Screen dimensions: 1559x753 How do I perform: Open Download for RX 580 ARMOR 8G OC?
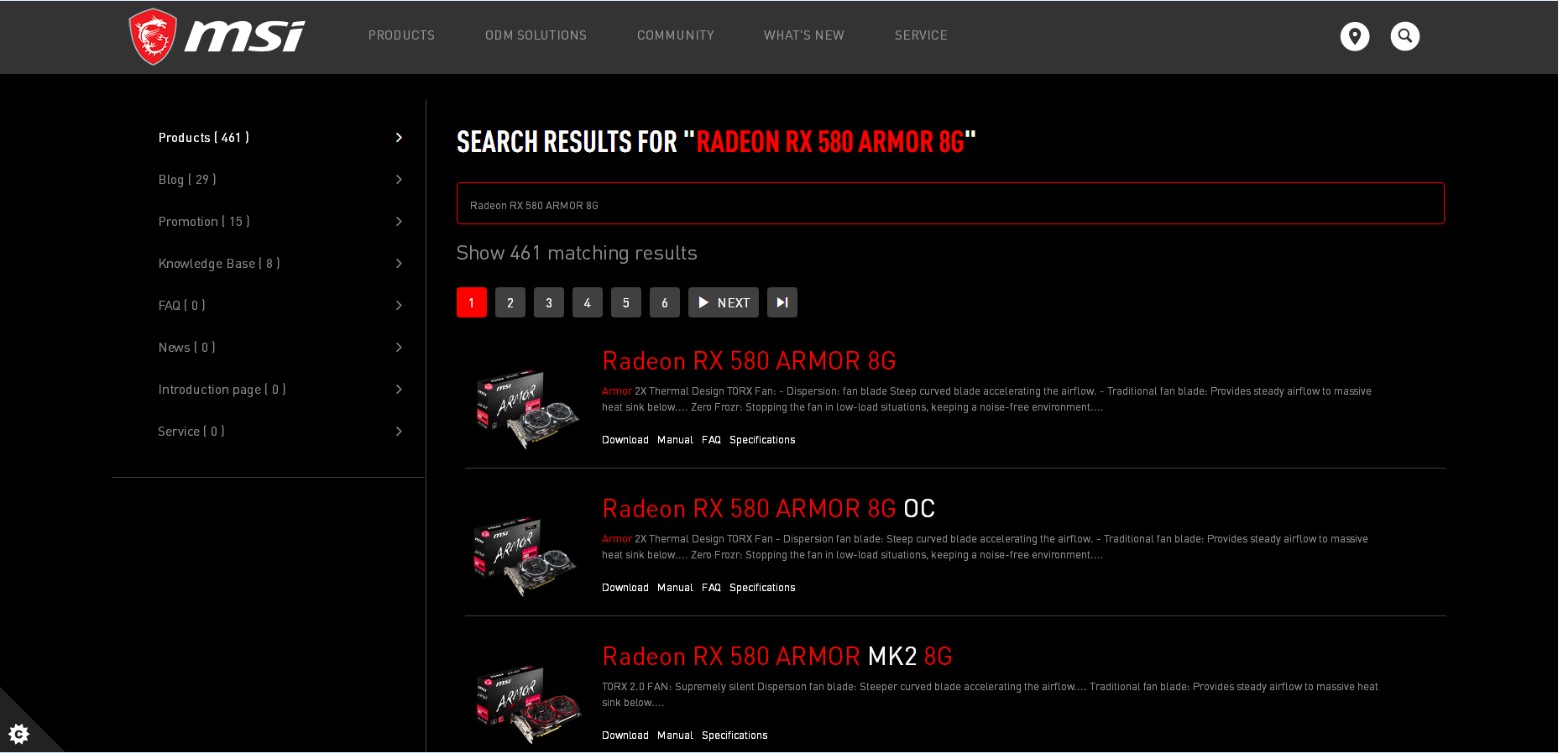click(x=625, y=588)
